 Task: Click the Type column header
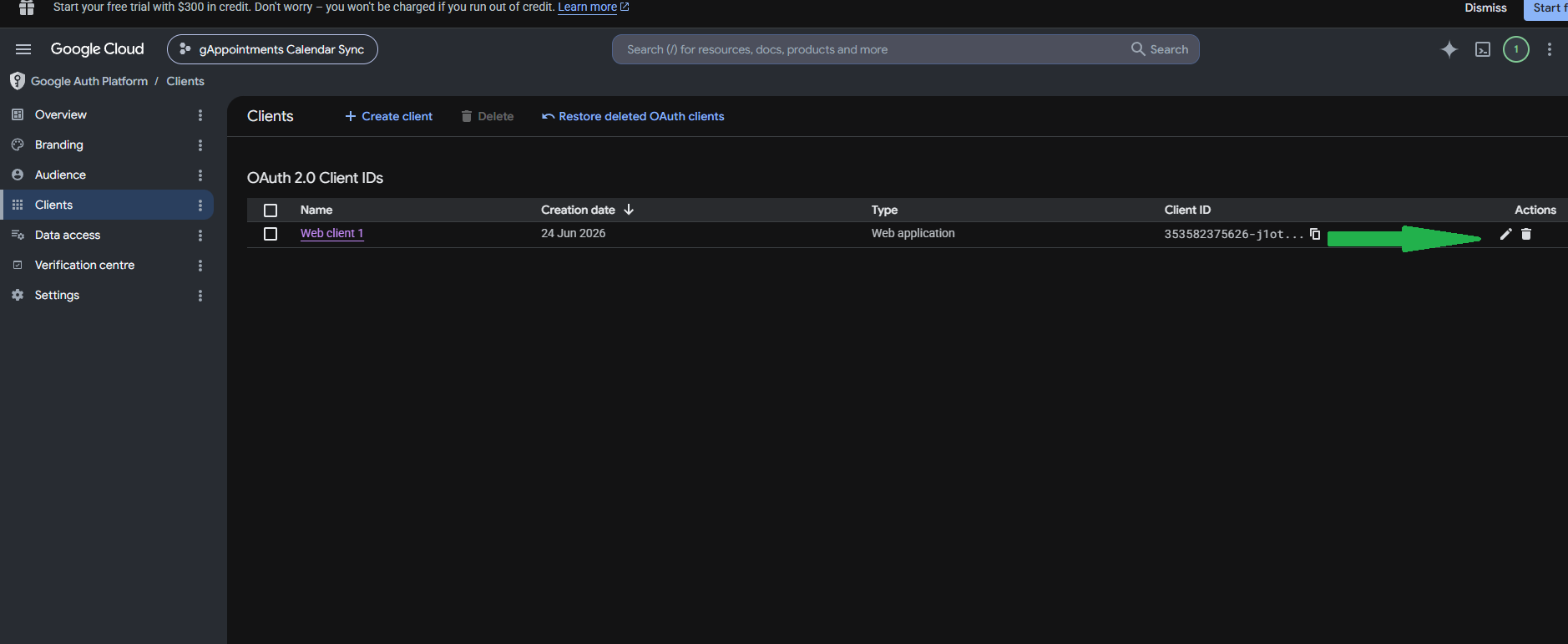pos(884,210)
